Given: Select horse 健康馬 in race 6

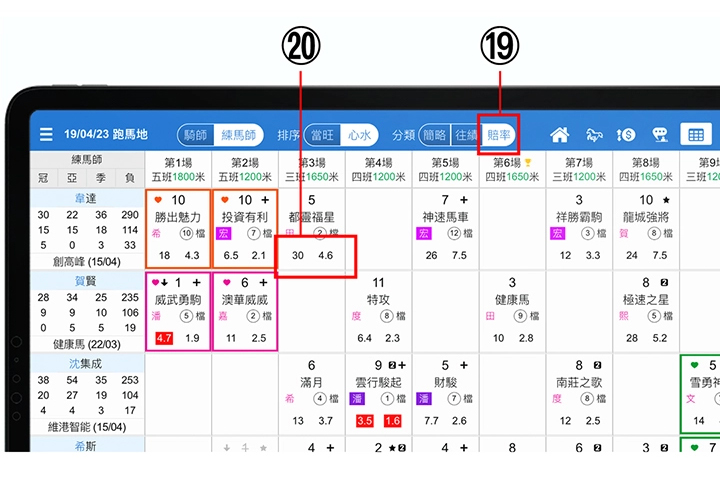Looking at the screenshot, I should pos(512,299).
